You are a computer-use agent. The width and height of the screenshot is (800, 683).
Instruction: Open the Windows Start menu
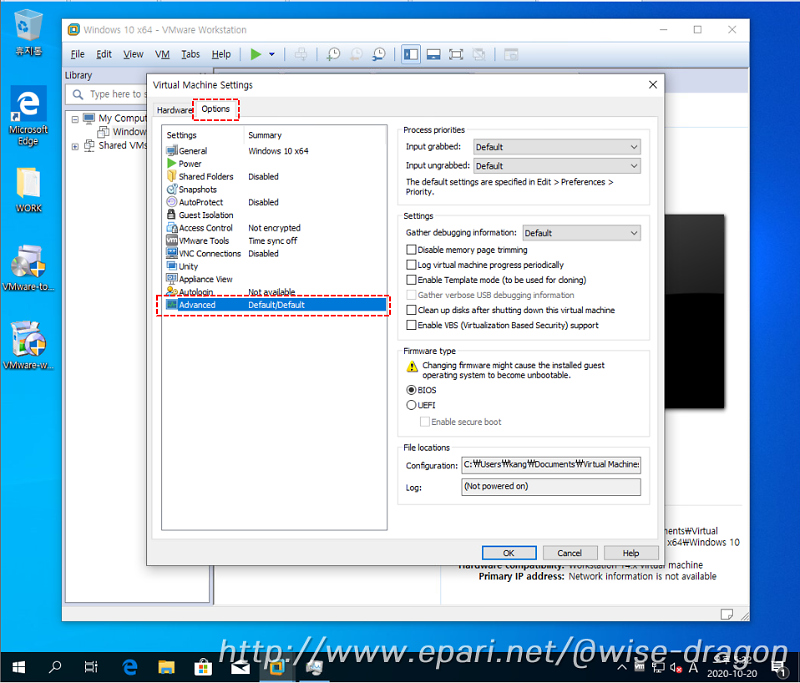pyautogui.click(x=18, y=667)
